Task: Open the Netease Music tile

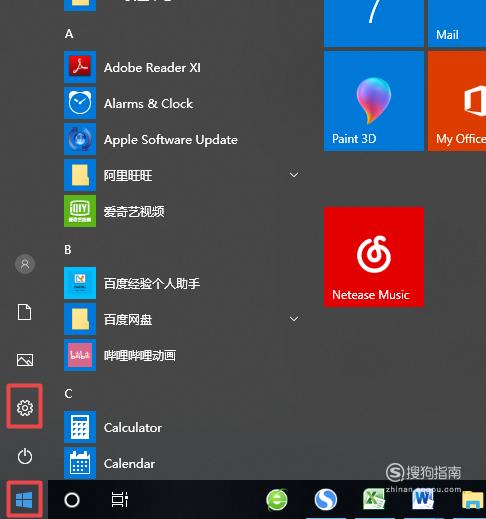Action: pyautogui.click(x=374, y=257)
